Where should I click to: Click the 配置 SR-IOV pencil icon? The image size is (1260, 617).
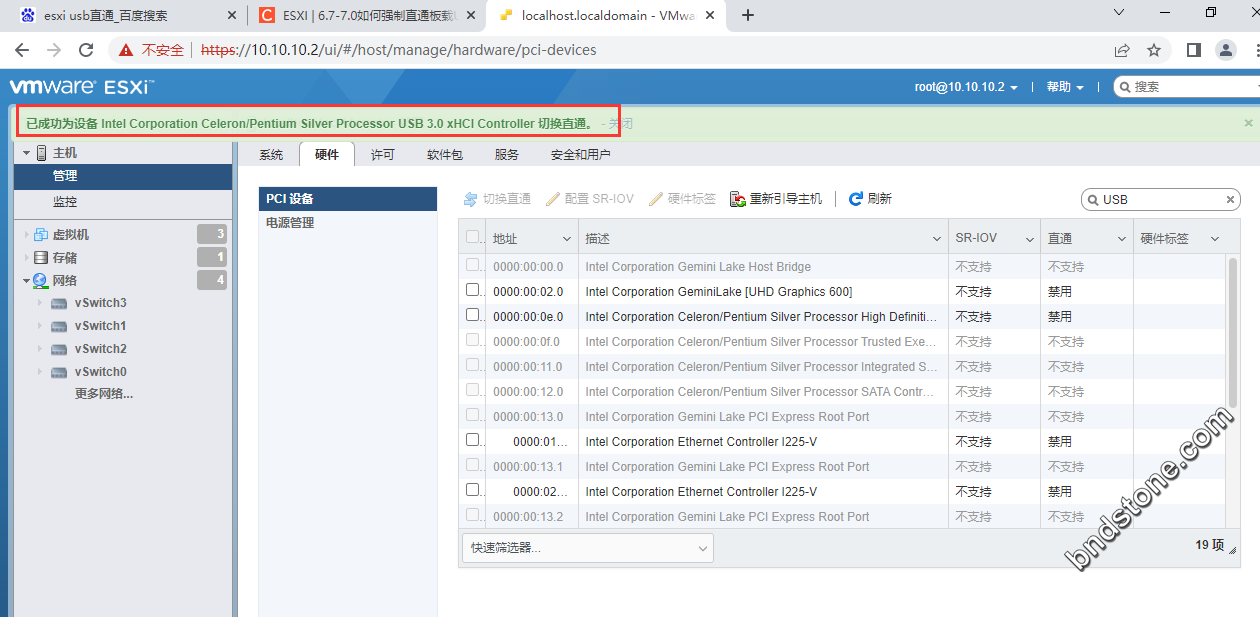click(553, 199)
